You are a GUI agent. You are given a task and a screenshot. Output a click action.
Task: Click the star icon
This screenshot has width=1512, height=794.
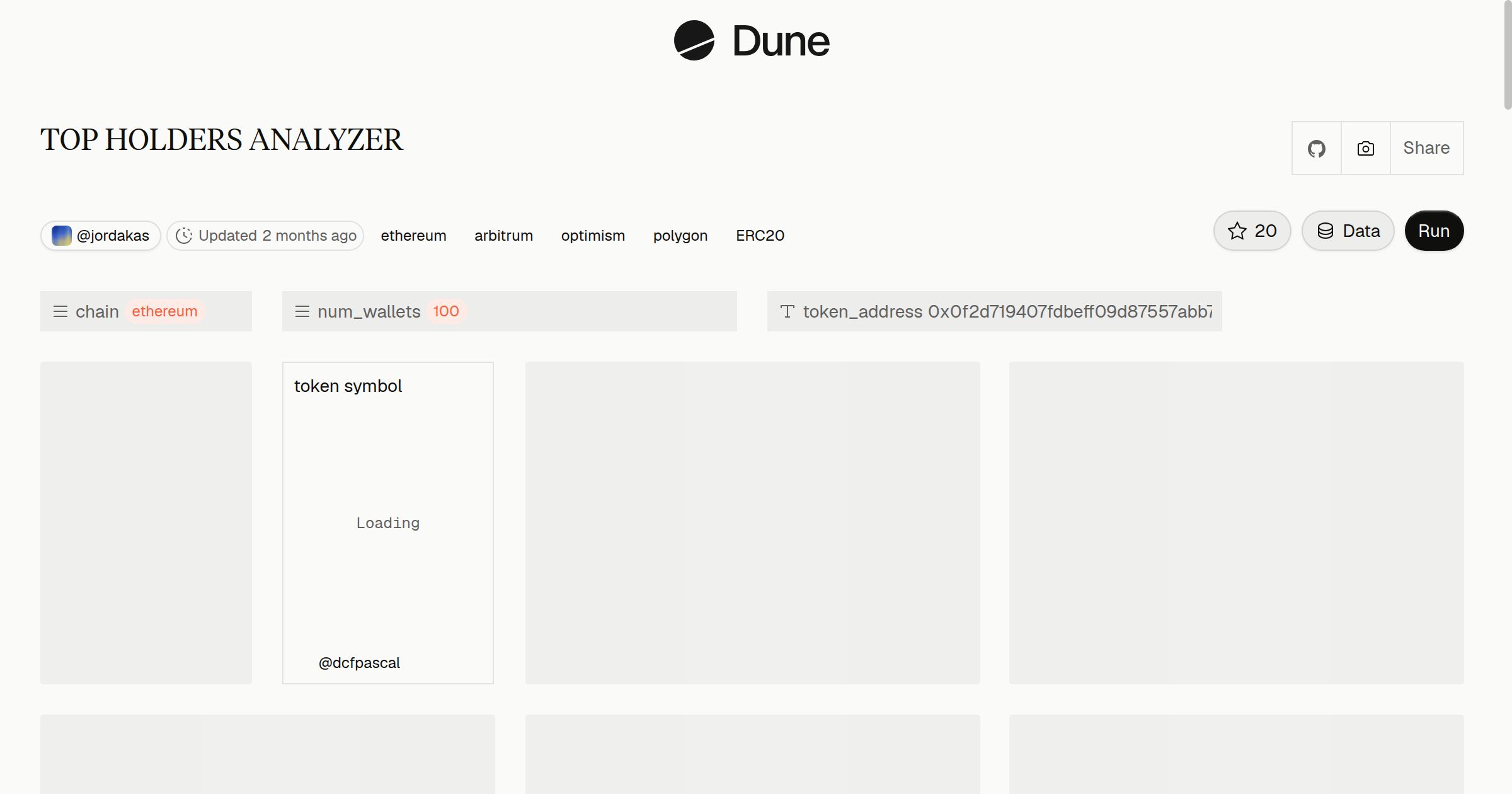point(1237,231)
